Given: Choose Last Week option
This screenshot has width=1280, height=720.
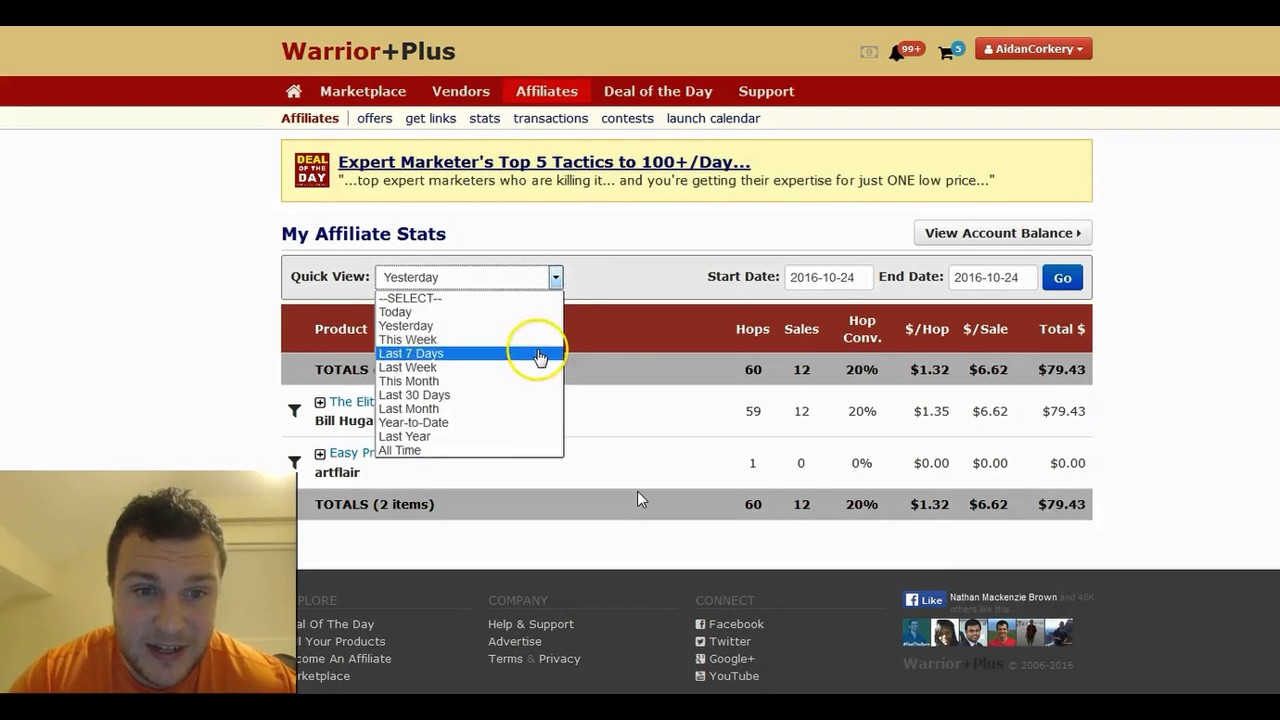Looking at the screenshot, I should coord(469,367).
